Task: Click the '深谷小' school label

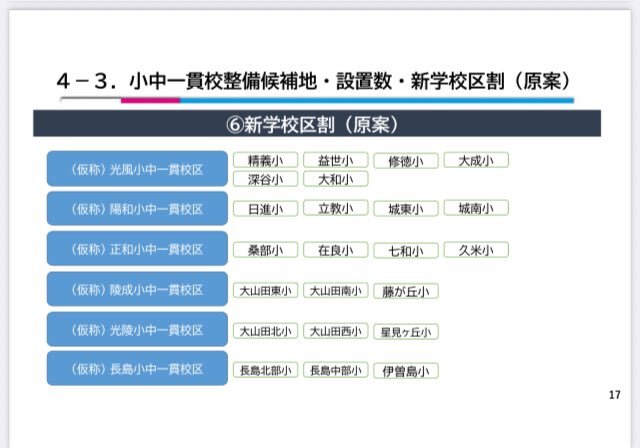Action: point(265,179)
